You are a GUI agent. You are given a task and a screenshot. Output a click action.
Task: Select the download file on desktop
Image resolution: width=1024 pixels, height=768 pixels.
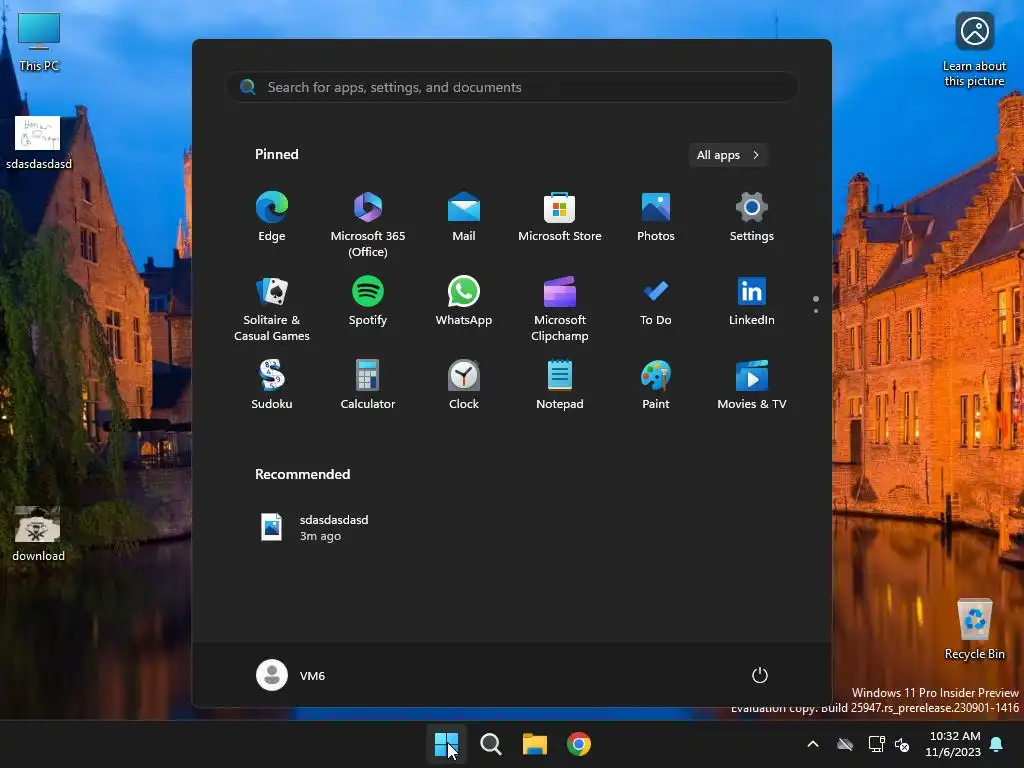point(38,534)
